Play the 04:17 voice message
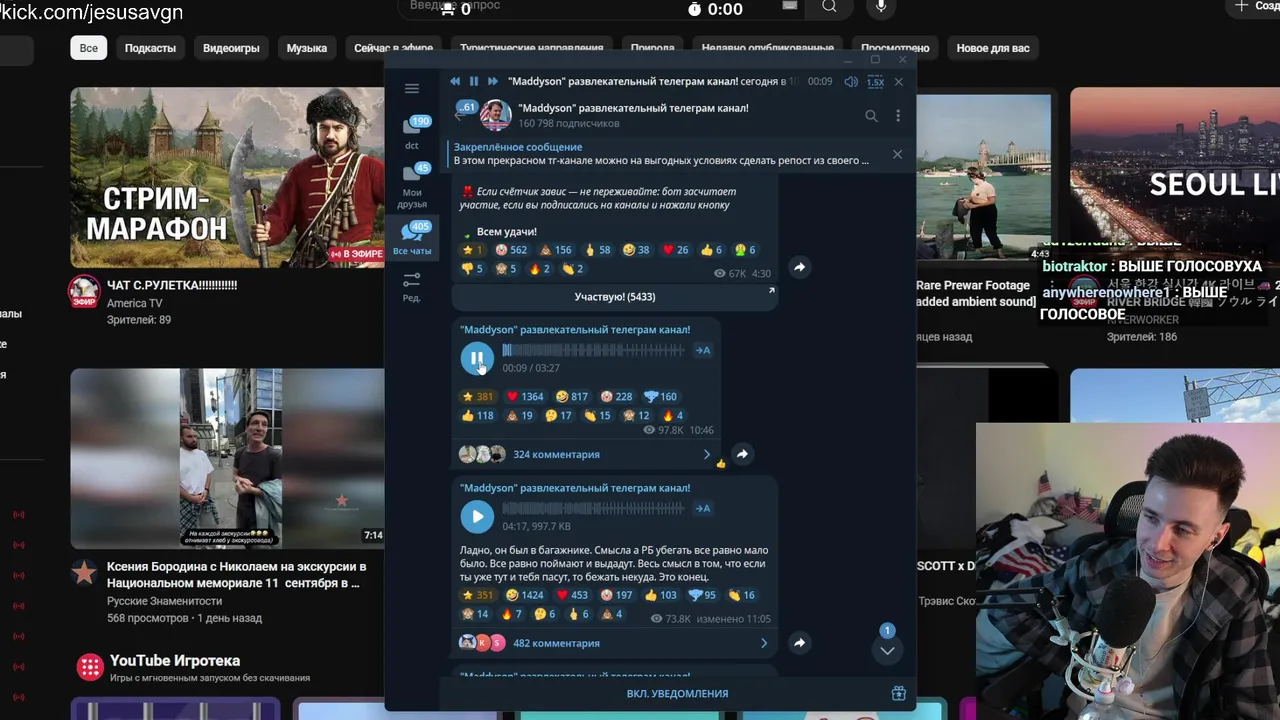The height and width of the screenshot is (720, 1280). (477, 516)
